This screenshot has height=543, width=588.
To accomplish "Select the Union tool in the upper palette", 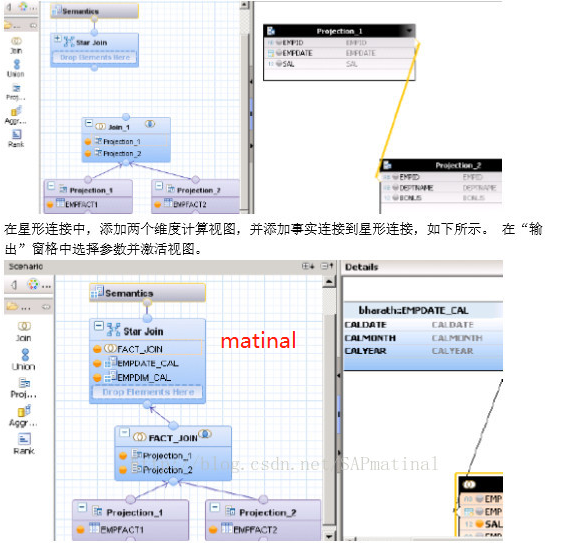I will click(x=16, y=69).
